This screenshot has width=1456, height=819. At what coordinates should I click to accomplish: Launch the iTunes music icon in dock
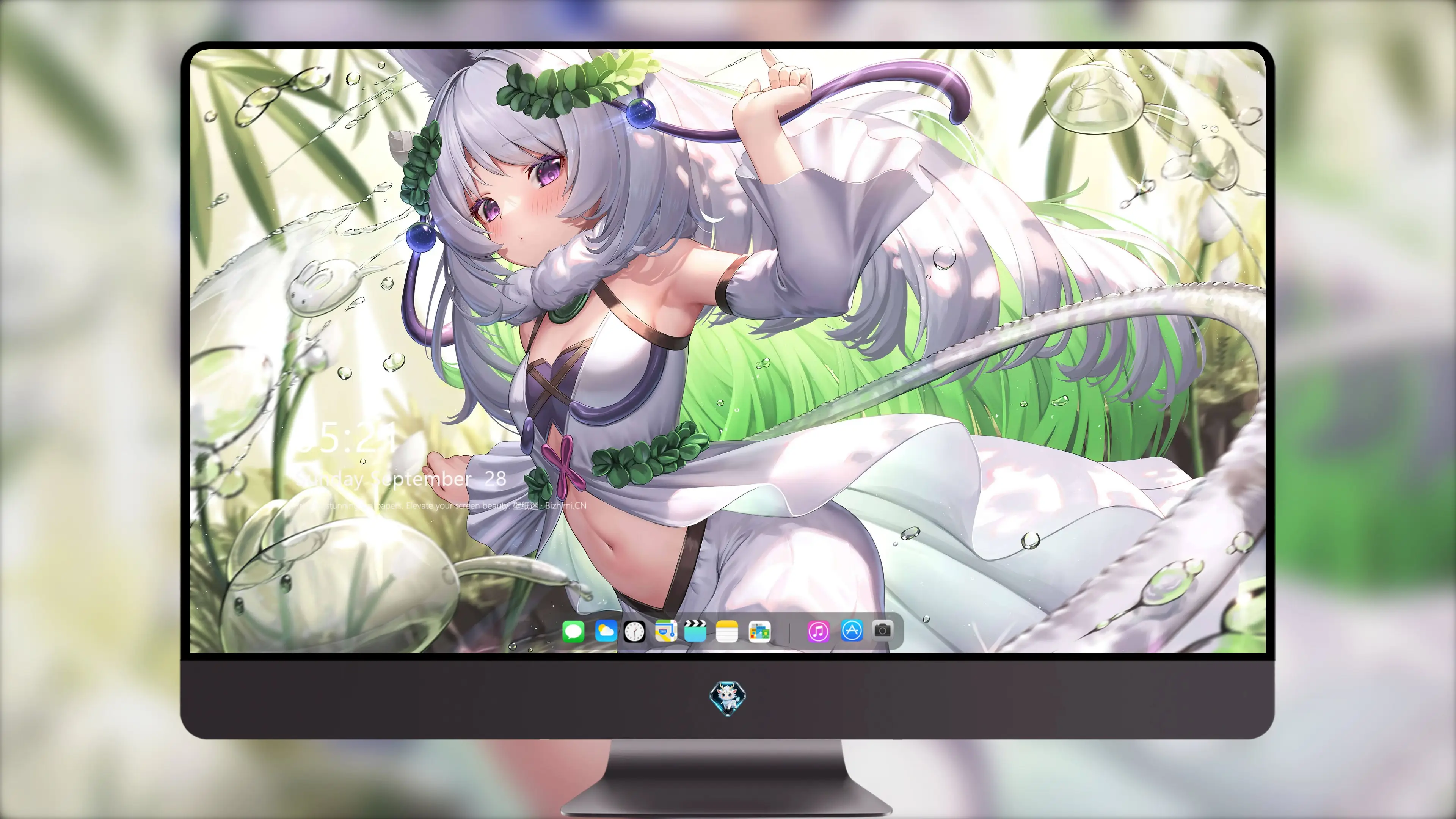(819, 631)
